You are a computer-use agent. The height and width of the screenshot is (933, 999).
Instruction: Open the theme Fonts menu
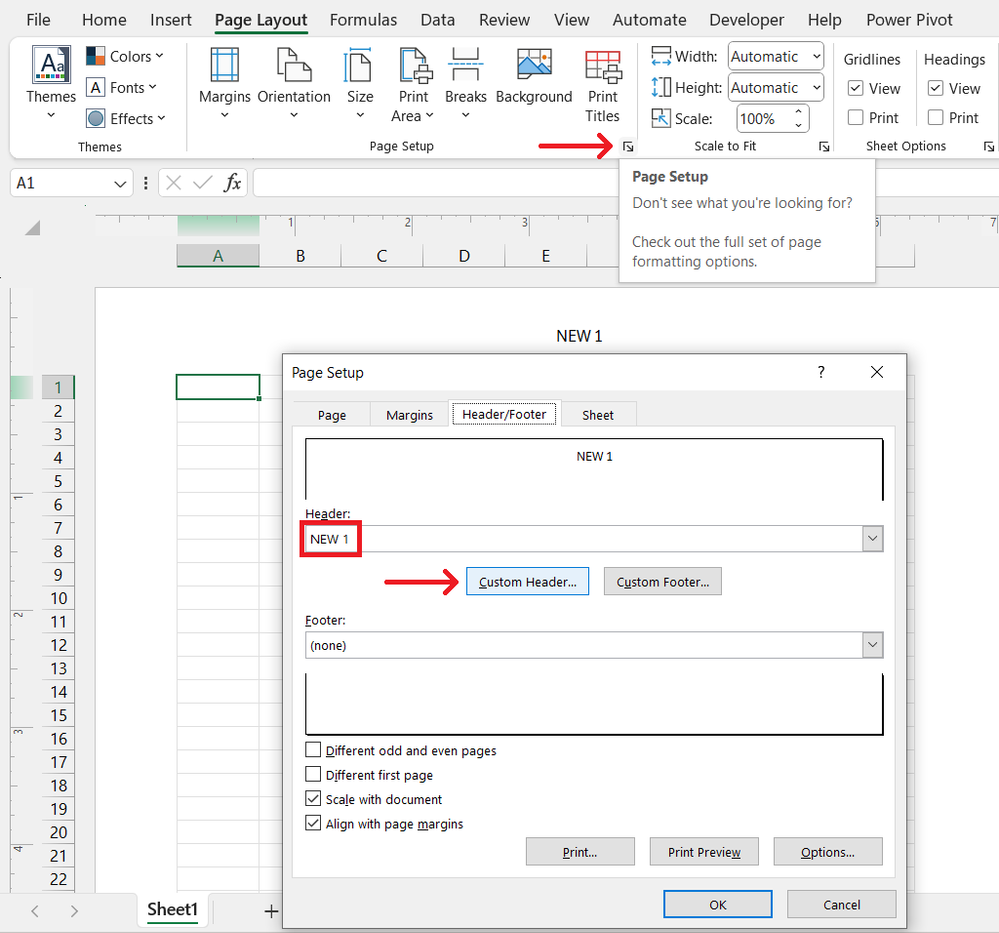coord(122,87)
